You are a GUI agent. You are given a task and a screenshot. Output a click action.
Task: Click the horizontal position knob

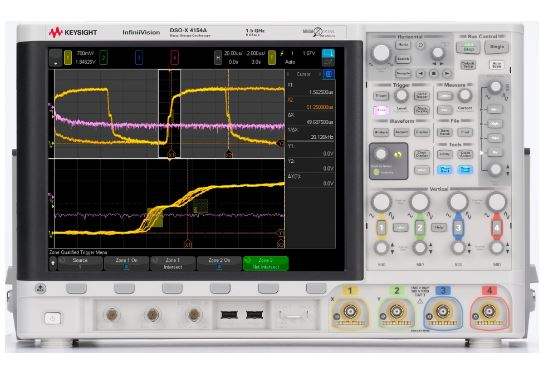438,53
